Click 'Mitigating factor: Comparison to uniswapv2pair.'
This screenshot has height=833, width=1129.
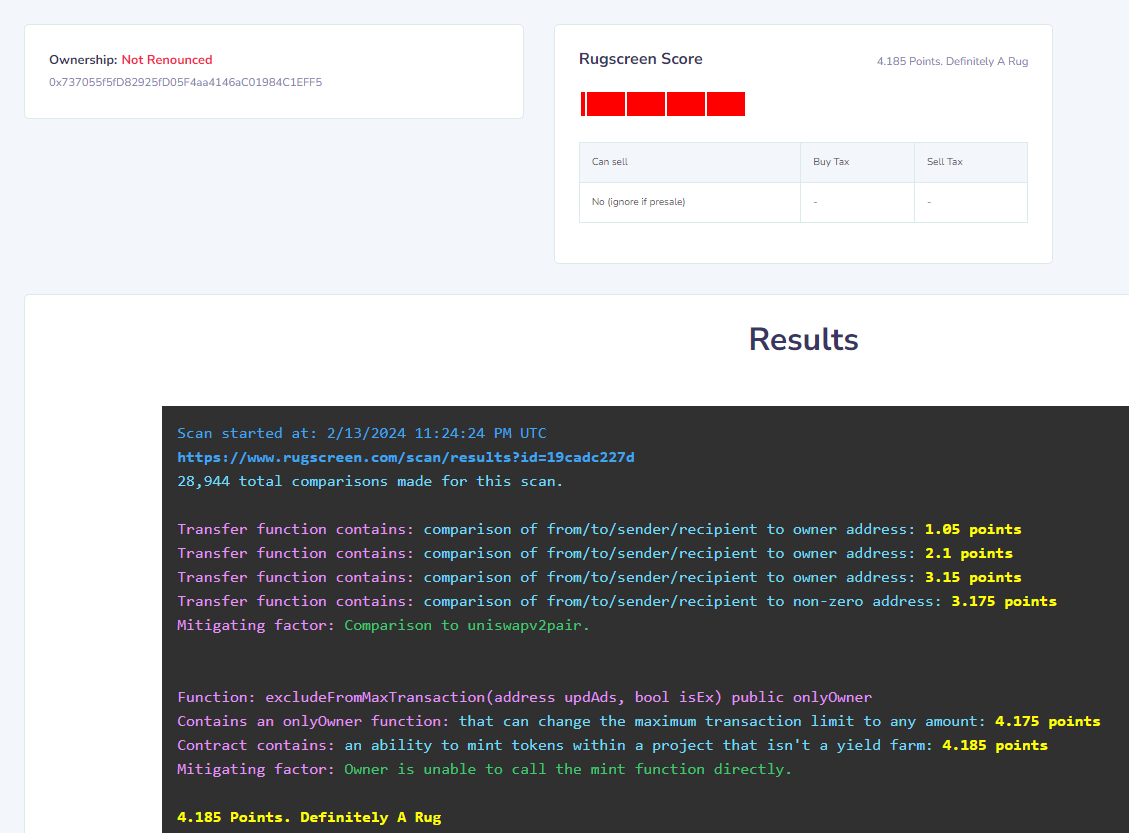[x=383, y=625]
